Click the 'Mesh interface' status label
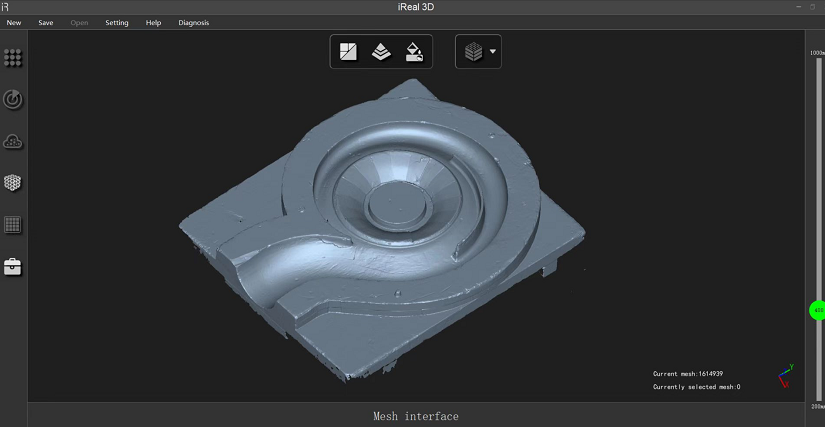The width and height of the screenshot is (825, 427). coord(416,416)
